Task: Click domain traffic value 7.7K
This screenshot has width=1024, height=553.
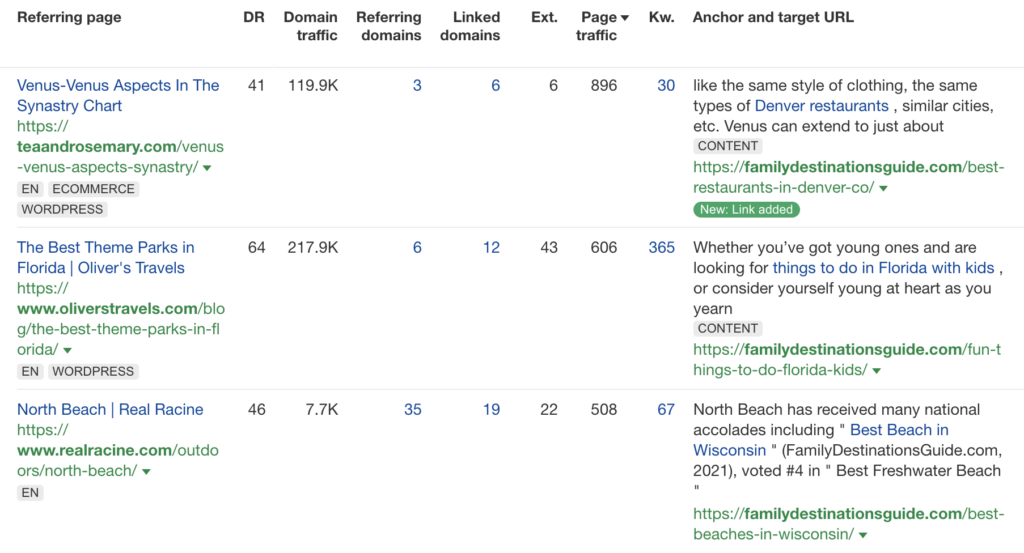Action: pos(322,409)
